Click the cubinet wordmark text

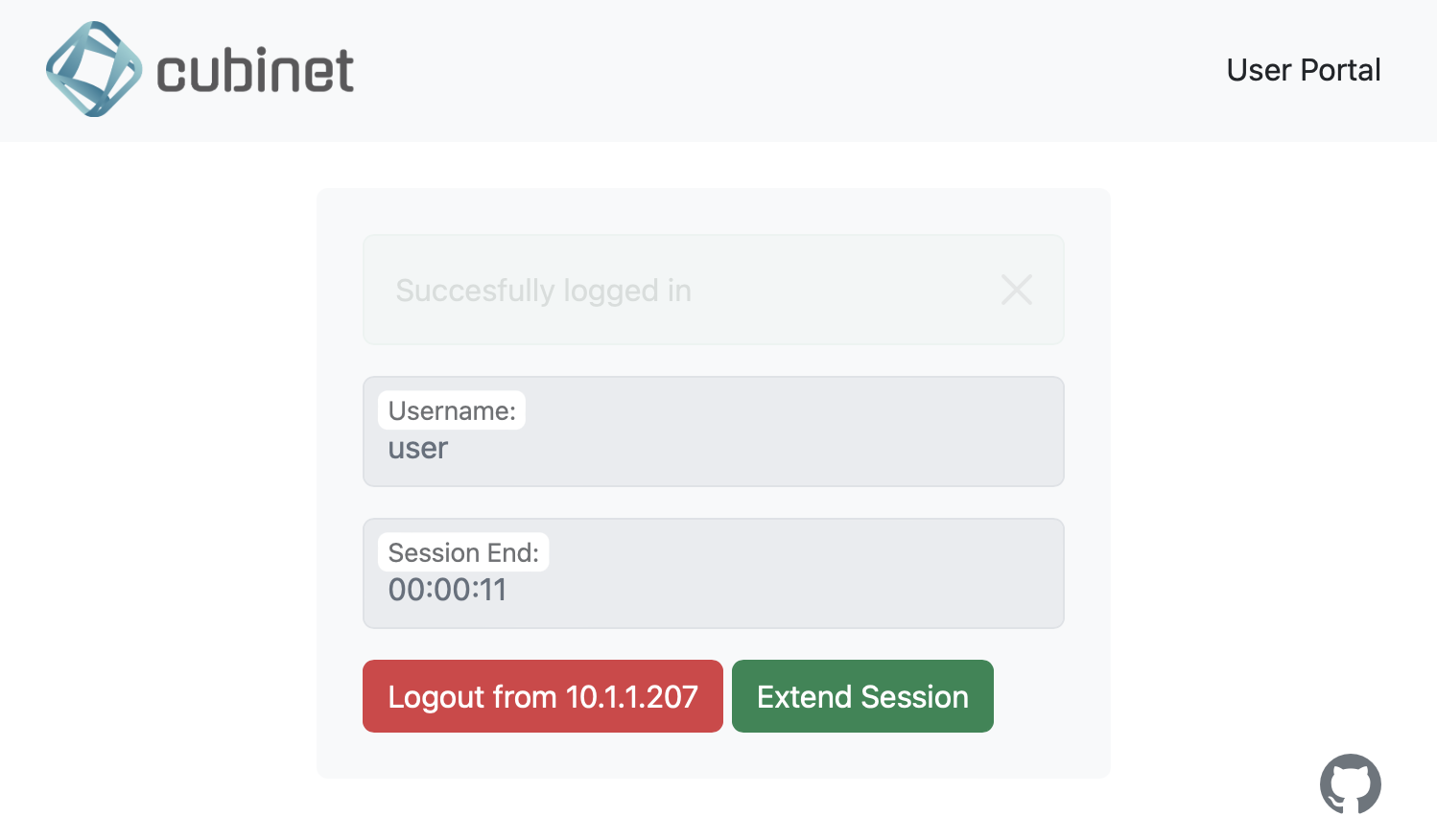click(x=255, y=71)
